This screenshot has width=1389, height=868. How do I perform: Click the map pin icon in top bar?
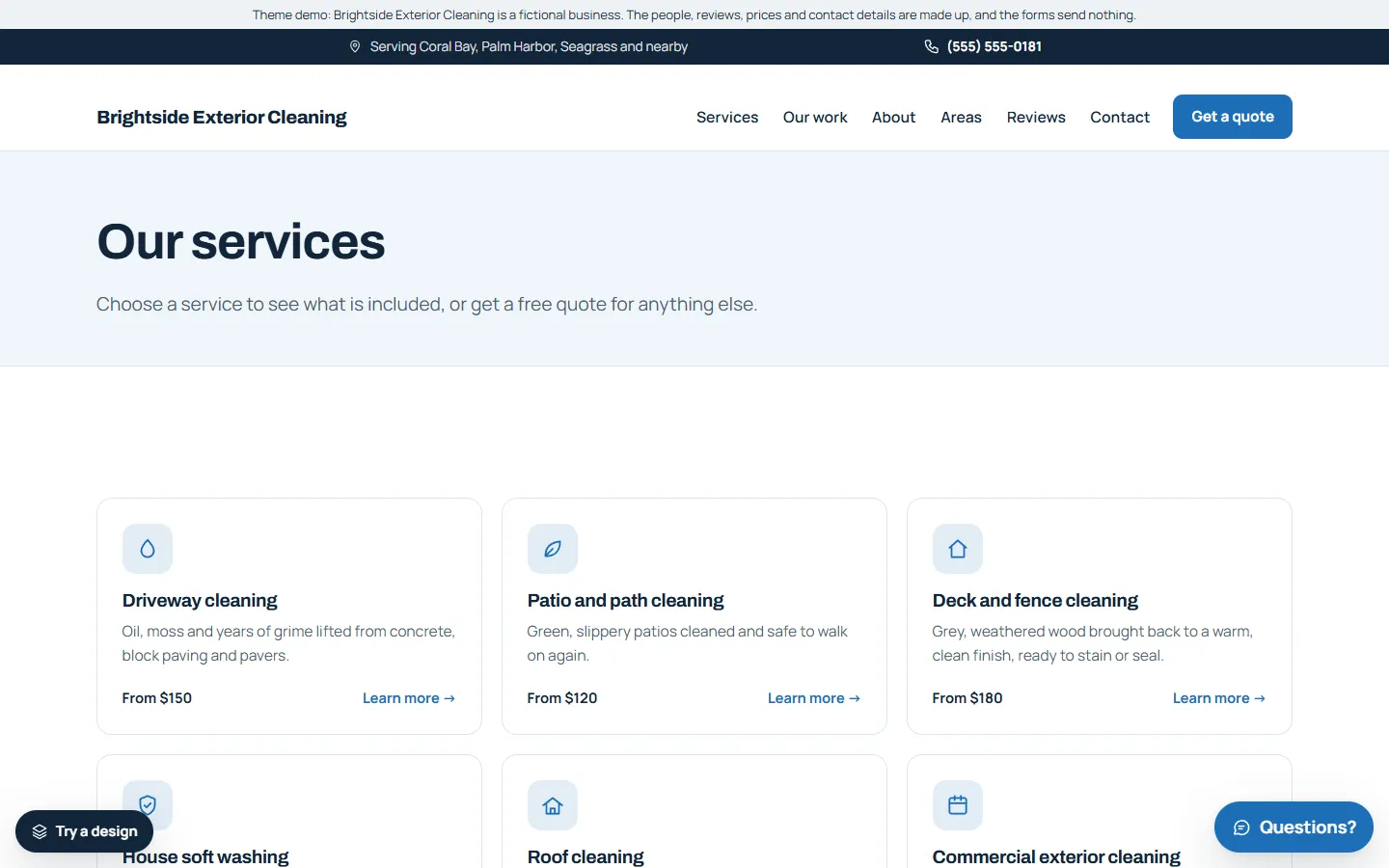(x=355, y=46)
